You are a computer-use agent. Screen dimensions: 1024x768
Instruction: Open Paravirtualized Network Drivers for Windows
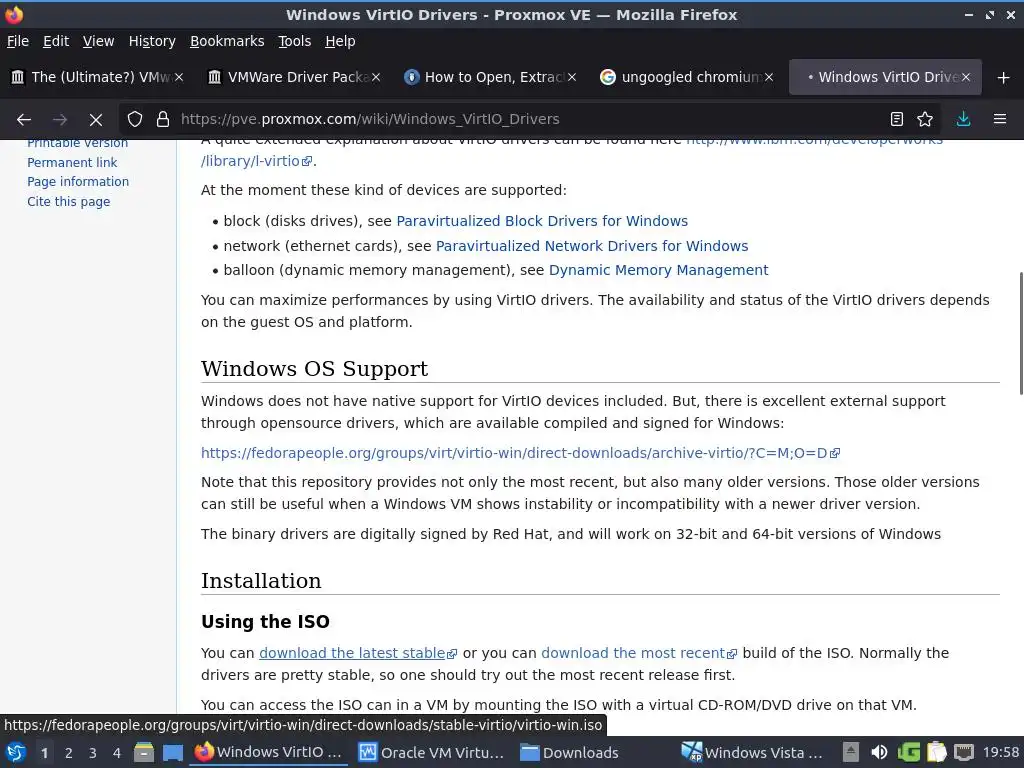[x=592, y=246]
